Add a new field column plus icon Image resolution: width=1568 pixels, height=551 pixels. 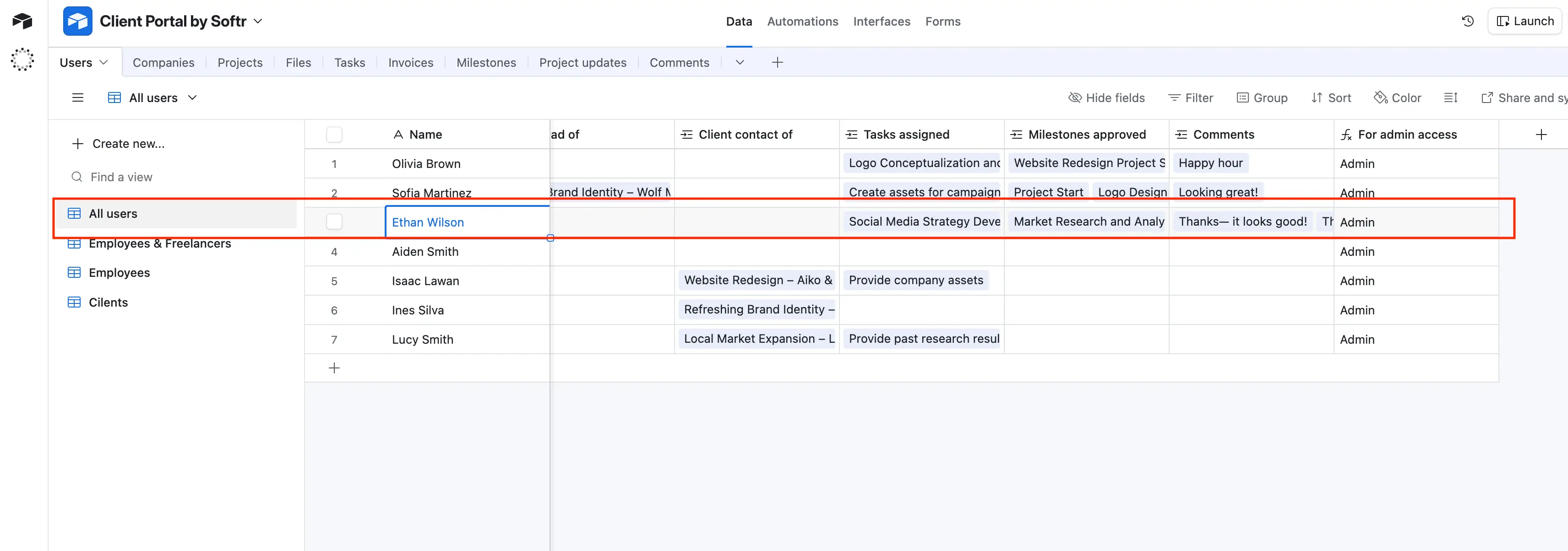point(1541,135)
